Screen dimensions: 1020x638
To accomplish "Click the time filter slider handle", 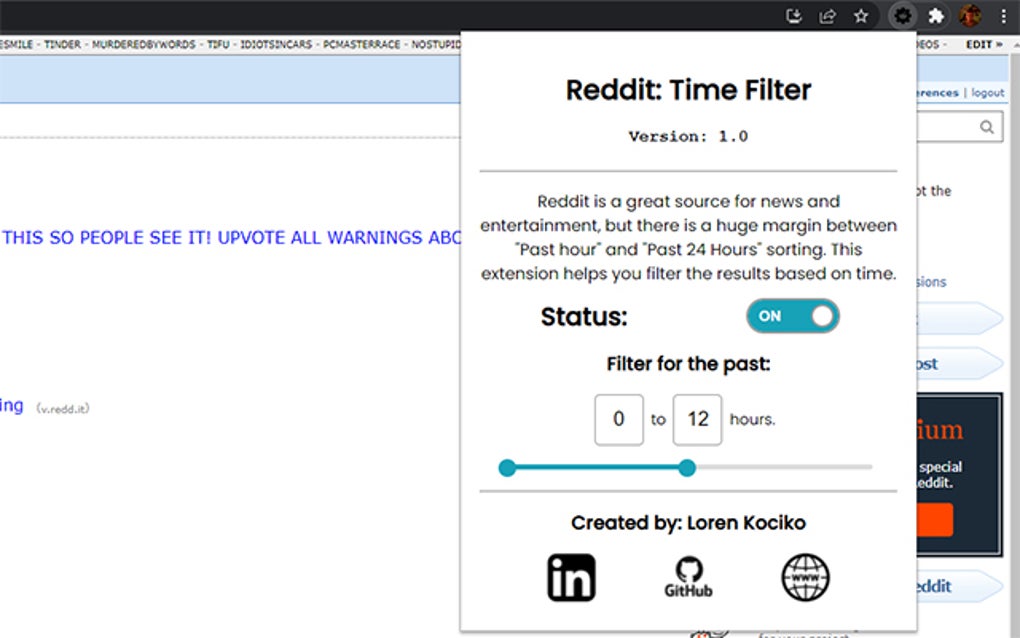I will pos(688,467).
